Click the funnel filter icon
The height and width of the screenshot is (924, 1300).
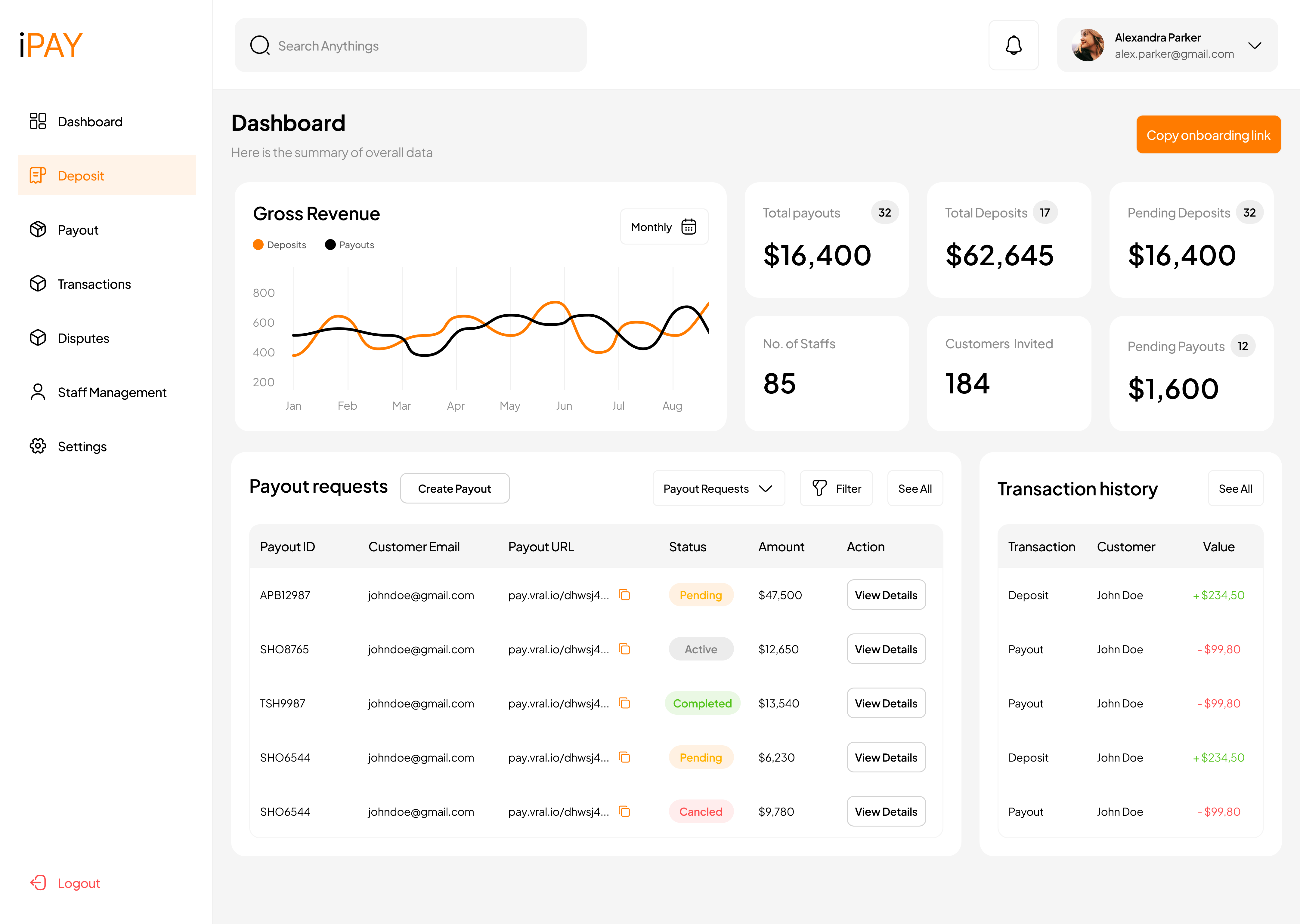coord(819,488)
